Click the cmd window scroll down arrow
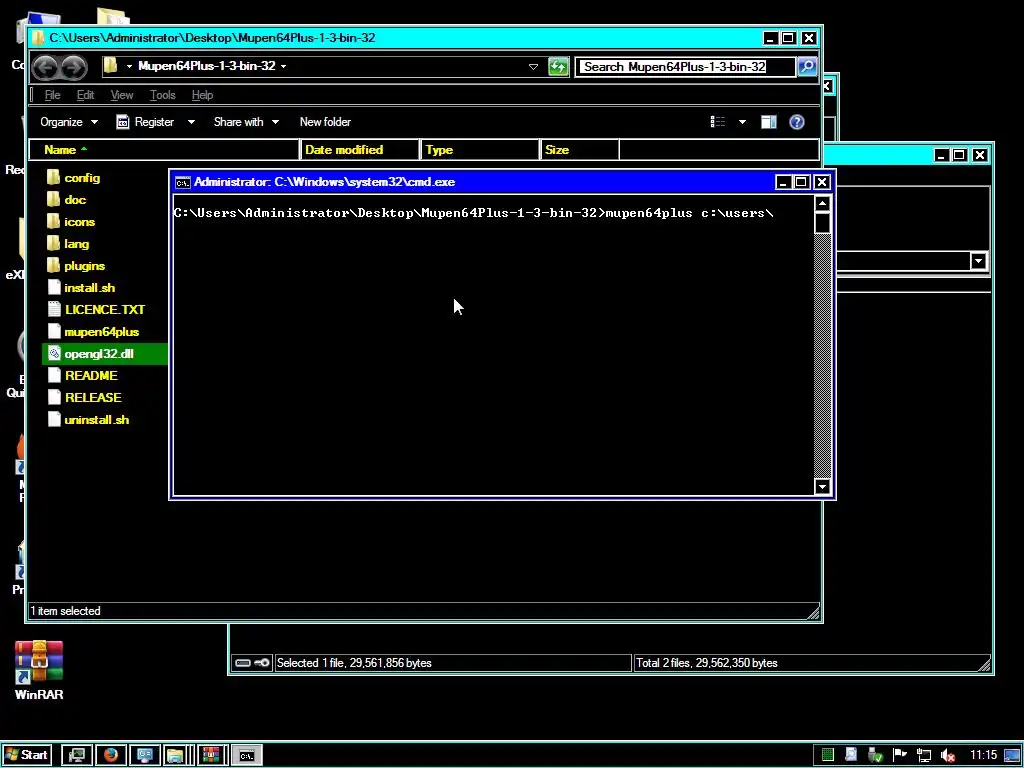The height and width of the screenshot is (768, 1024). 822,487
